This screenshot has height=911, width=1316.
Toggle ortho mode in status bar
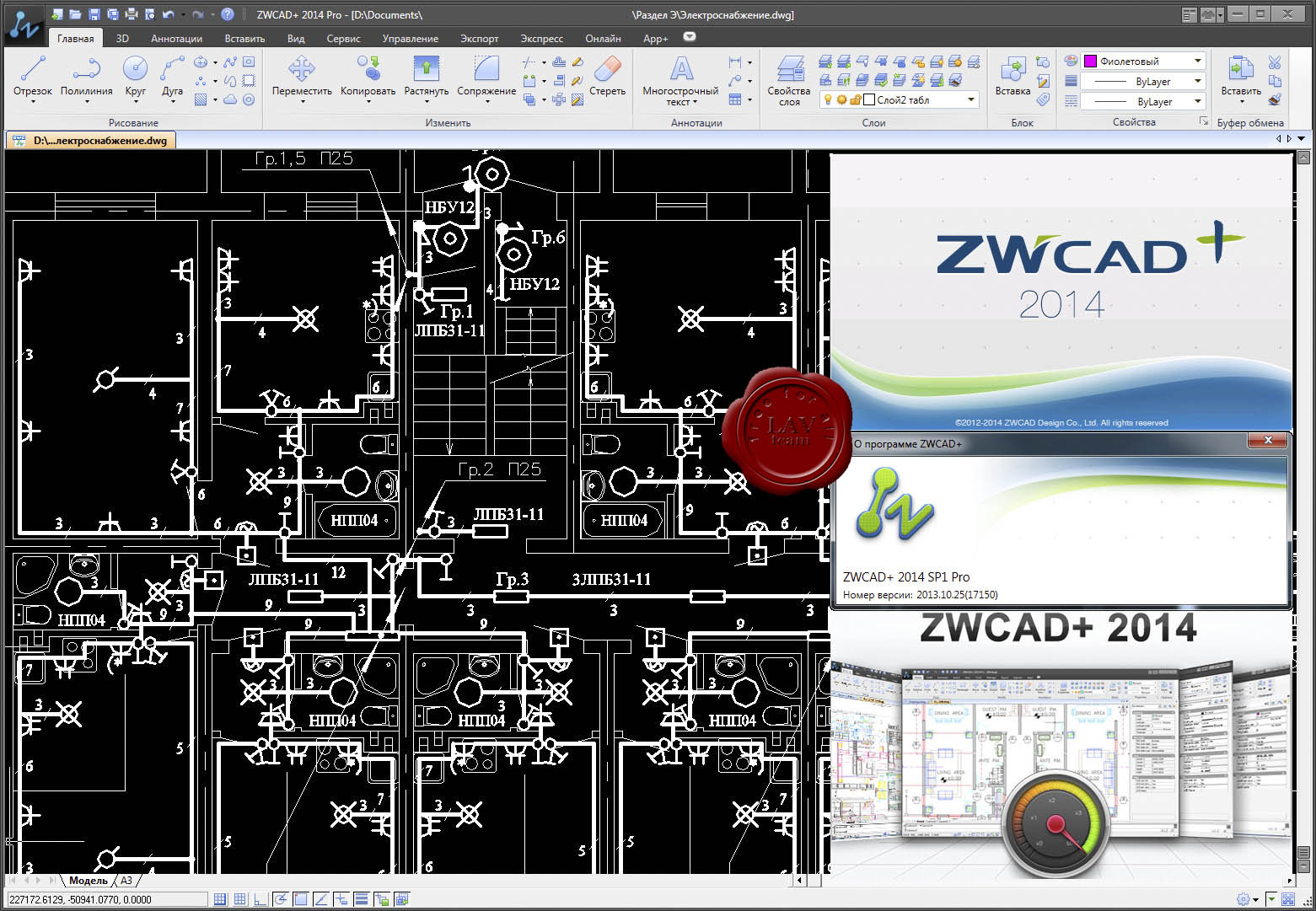pyautogui.click(x=261, y=899)
